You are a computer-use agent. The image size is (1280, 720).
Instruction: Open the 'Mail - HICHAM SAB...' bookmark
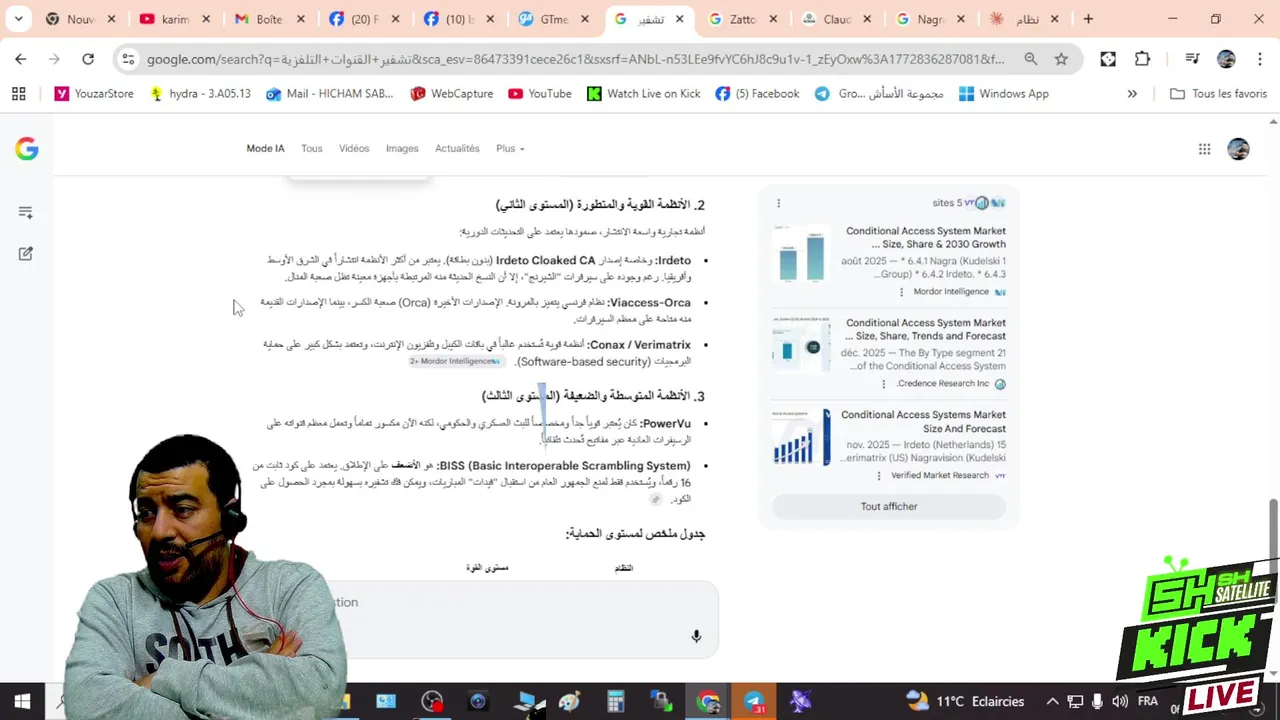[329, 94]
